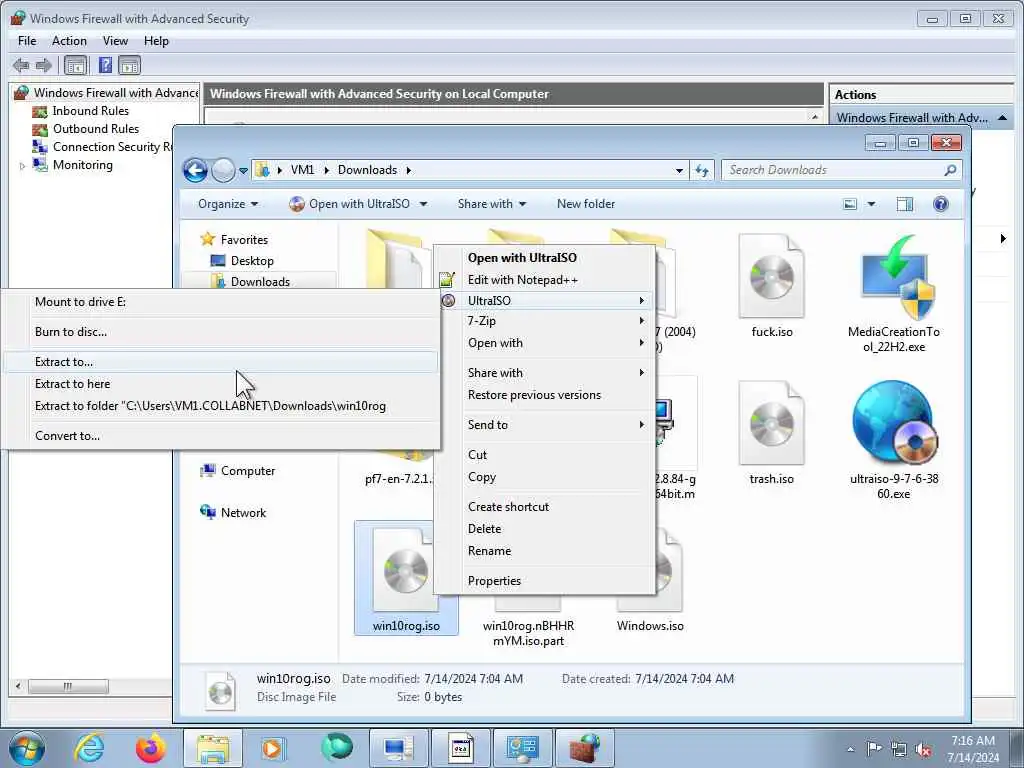Image resolution: width=1024 pixels, height=768 pixels.
Task: Show hidden tray icons arrow
Action: coord(850,750)
